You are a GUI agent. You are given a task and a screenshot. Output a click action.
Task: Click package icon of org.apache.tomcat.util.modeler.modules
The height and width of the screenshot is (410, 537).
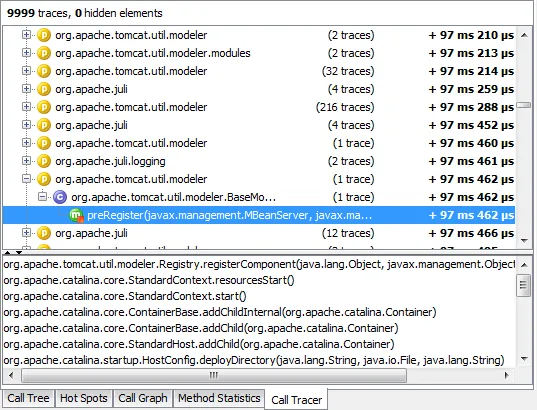(44, 53)
